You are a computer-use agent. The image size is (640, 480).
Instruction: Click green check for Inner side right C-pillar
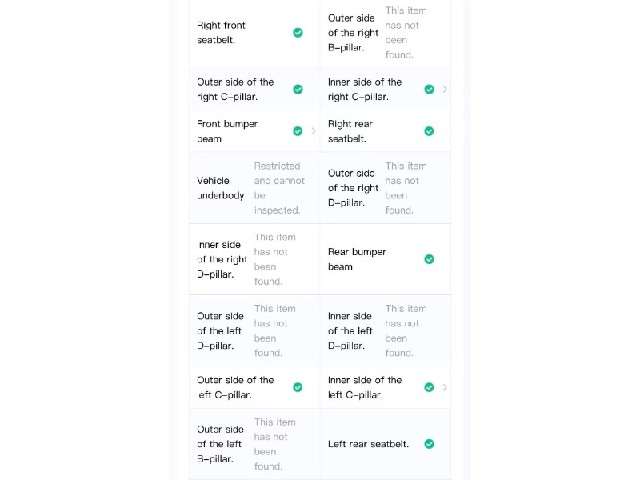(429, 89)
